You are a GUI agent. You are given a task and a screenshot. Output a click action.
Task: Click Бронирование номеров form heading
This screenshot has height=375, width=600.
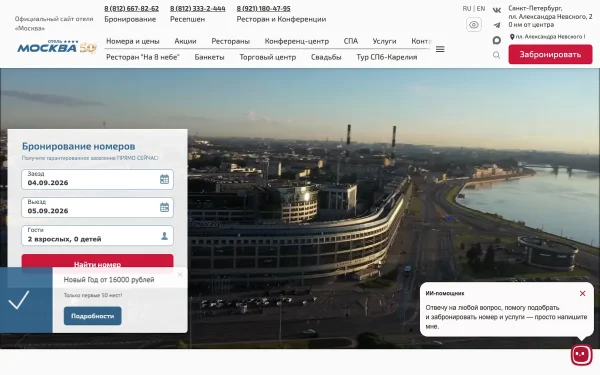pyautogui.click(x=78, y=146)
